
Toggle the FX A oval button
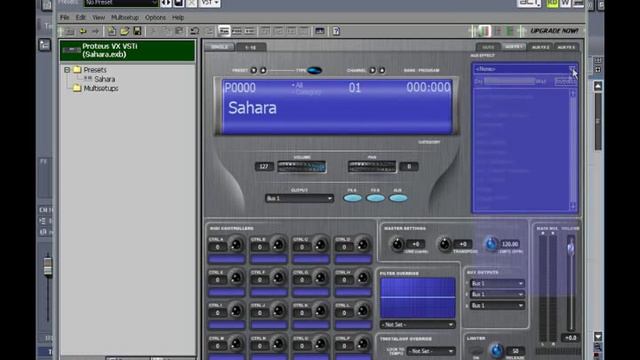click(x=353, y=198)
